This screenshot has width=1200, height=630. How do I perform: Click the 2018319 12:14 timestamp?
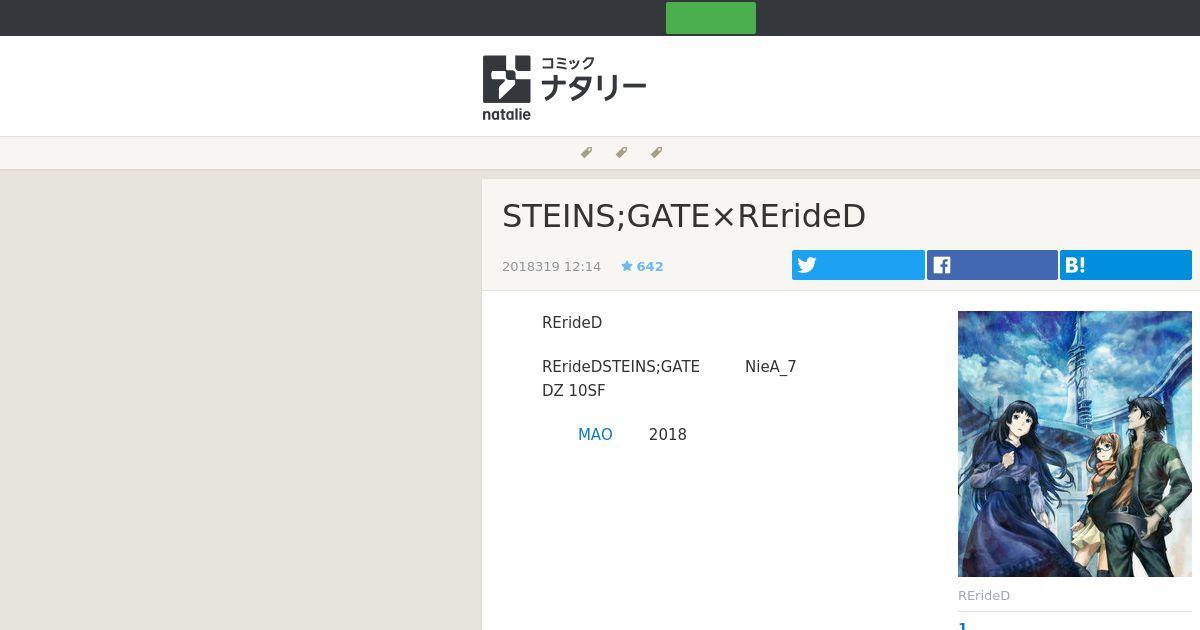coord(551,266)
